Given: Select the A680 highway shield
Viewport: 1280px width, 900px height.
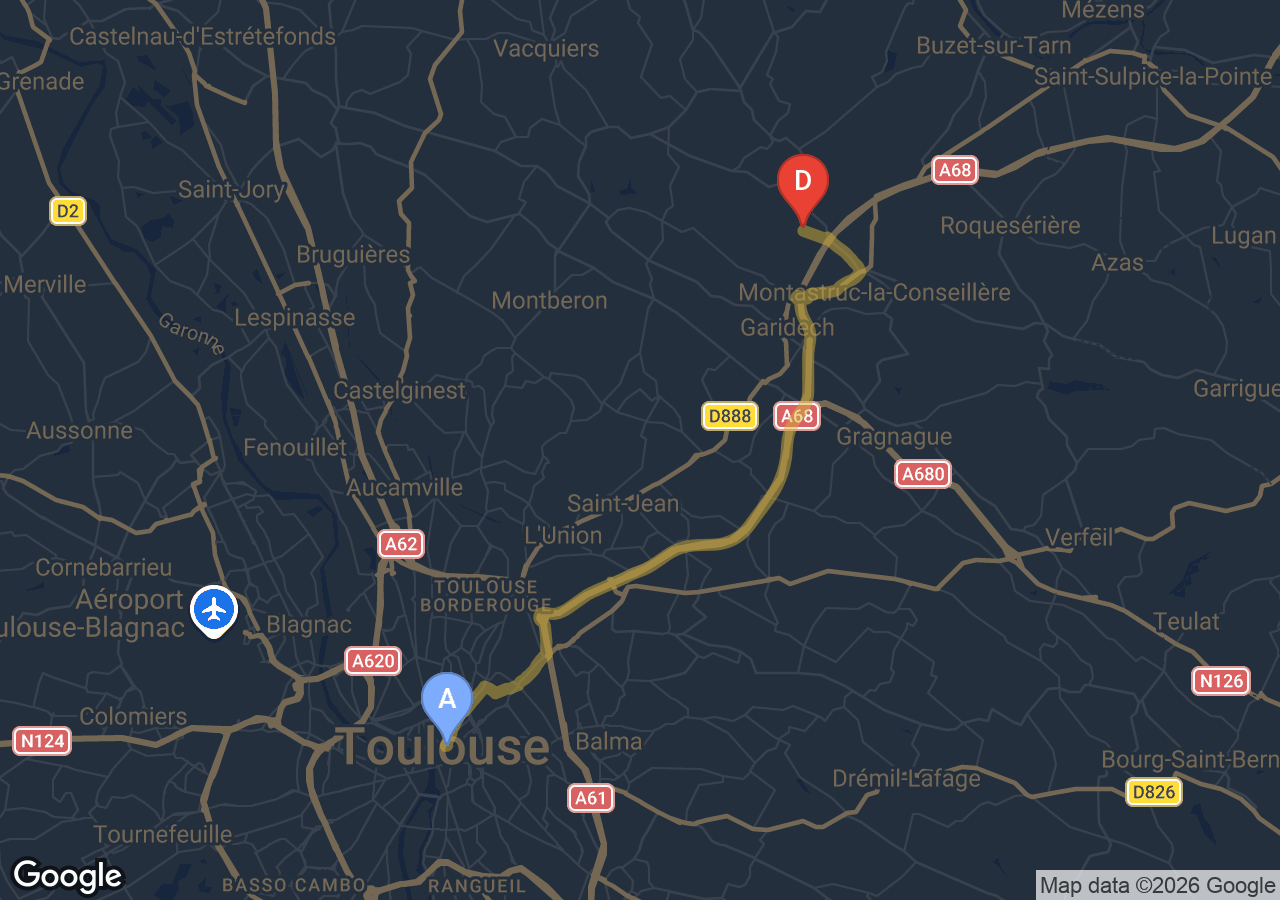Looking at the screenshot, I should click(x=923, y=474).
